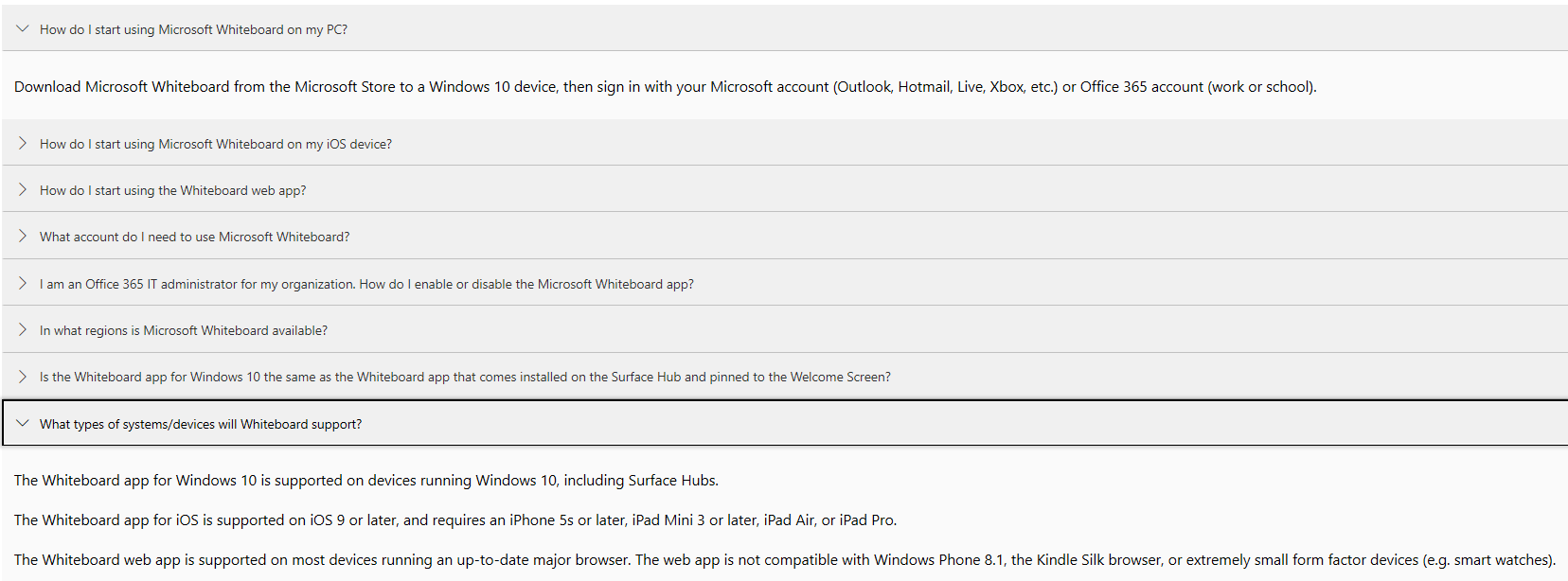Click the Windows 10 Surface Hubs support paragraph
Viewport: 1568px width, 581px height.
pyautogui.click(x=366, y=481)
